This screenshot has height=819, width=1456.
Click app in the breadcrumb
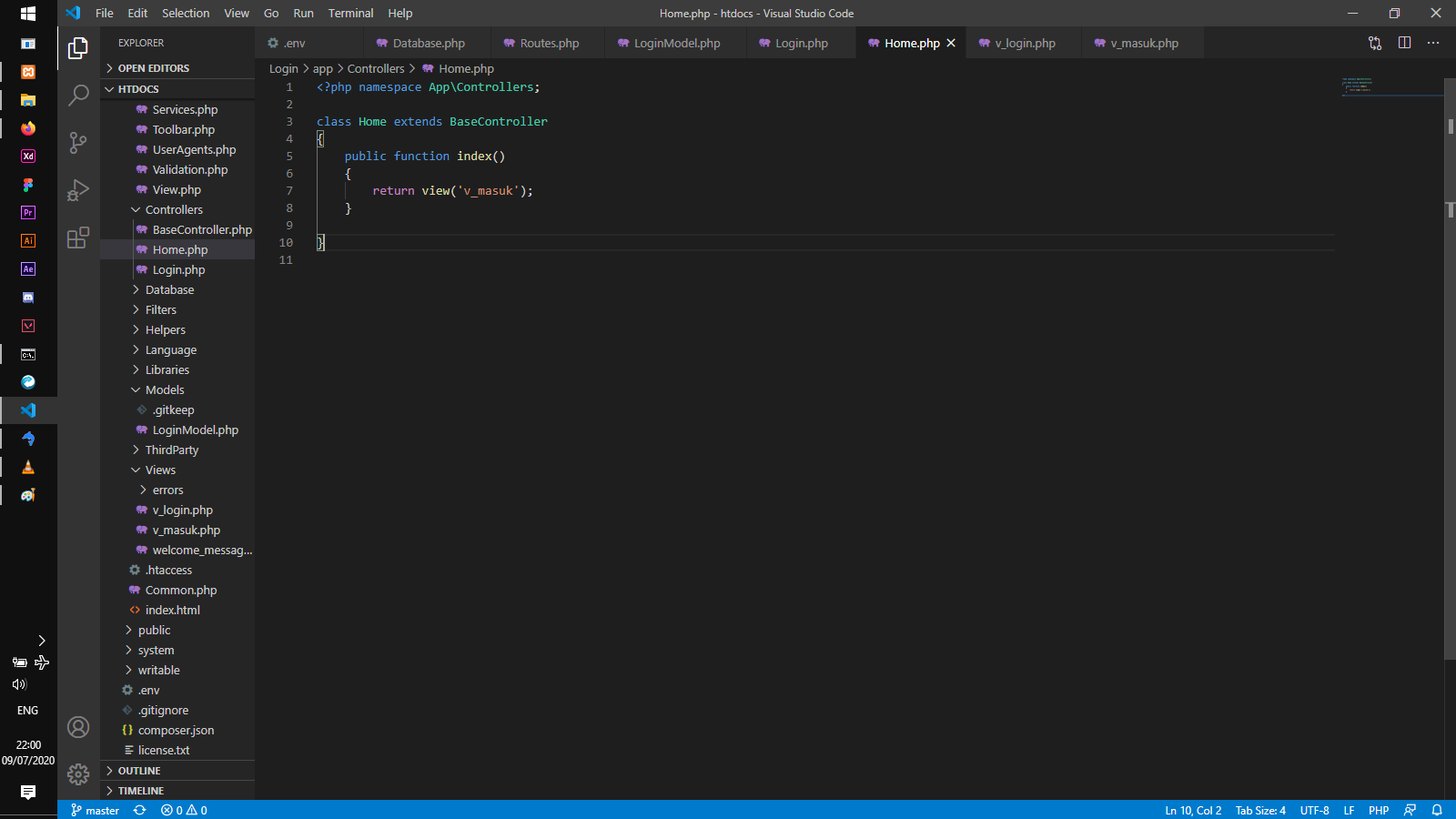(x=323, y=68)
